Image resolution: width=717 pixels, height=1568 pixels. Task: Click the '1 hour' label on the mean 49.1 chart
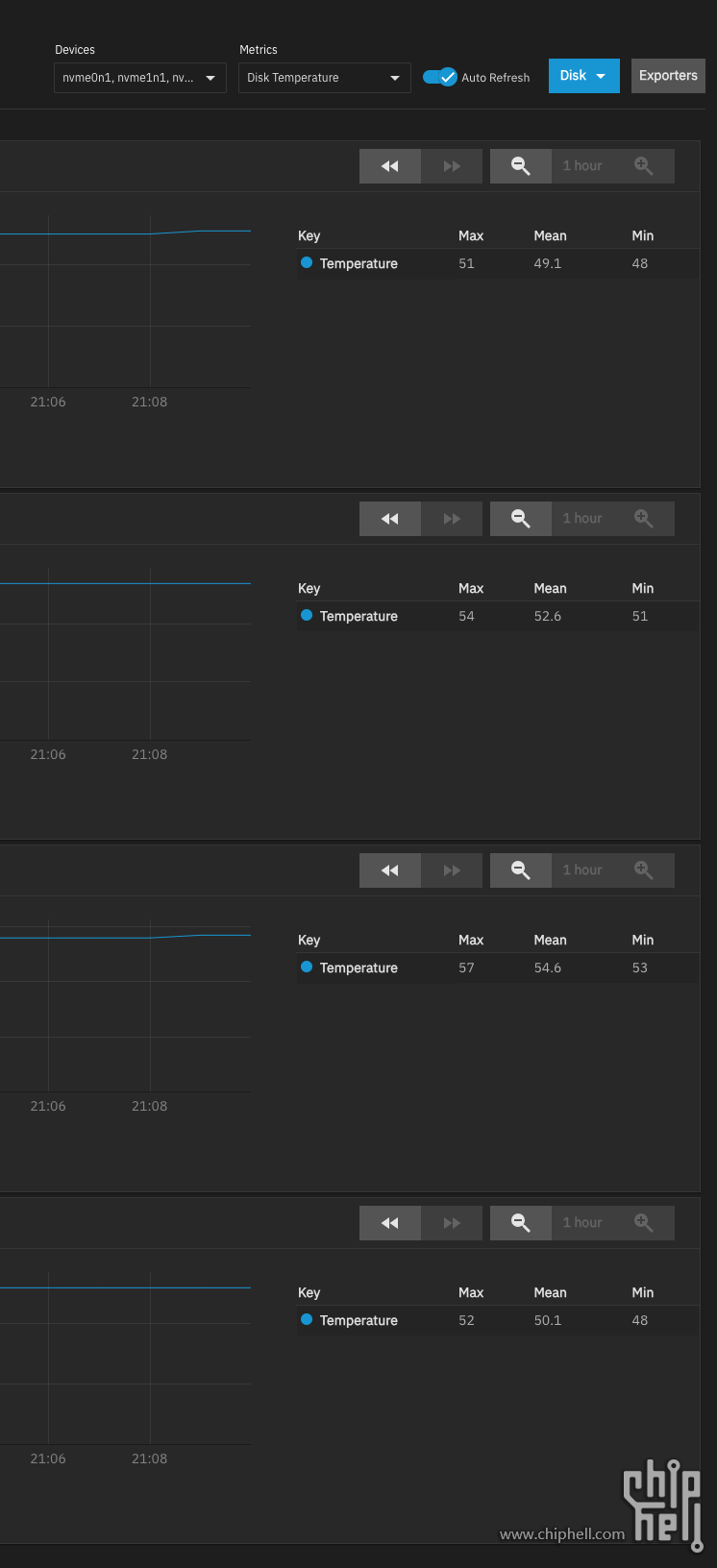pos(582,166)
